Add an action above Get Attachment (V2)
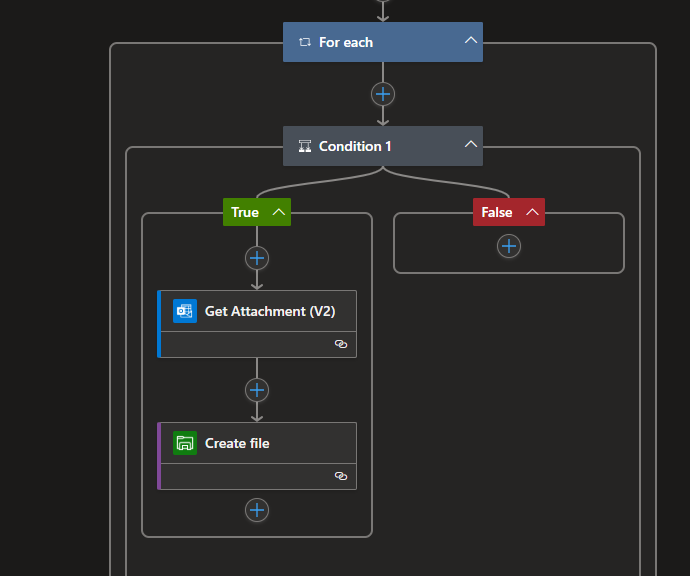Viewport: 690px width, 576px height. pyautogui.click(x=257, y=258)
